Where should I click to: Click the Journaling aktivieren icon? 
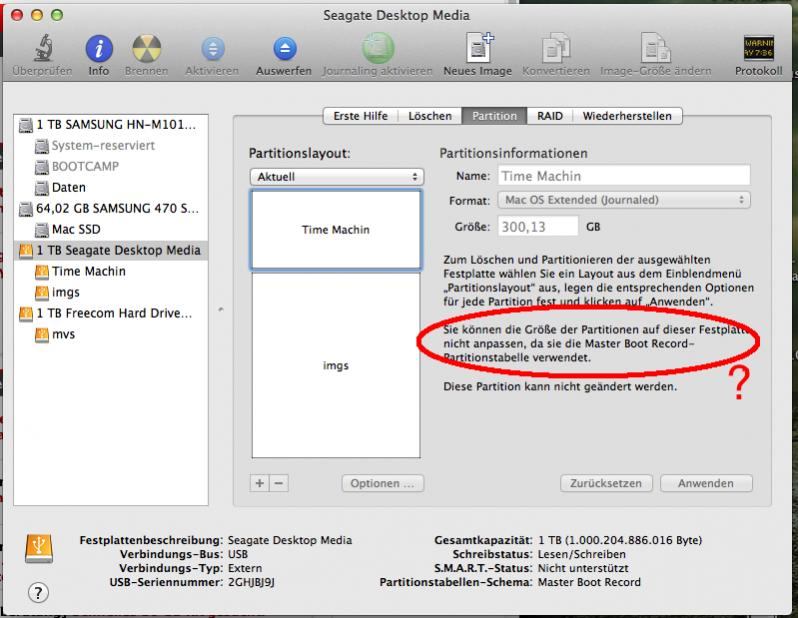[377, 48]
